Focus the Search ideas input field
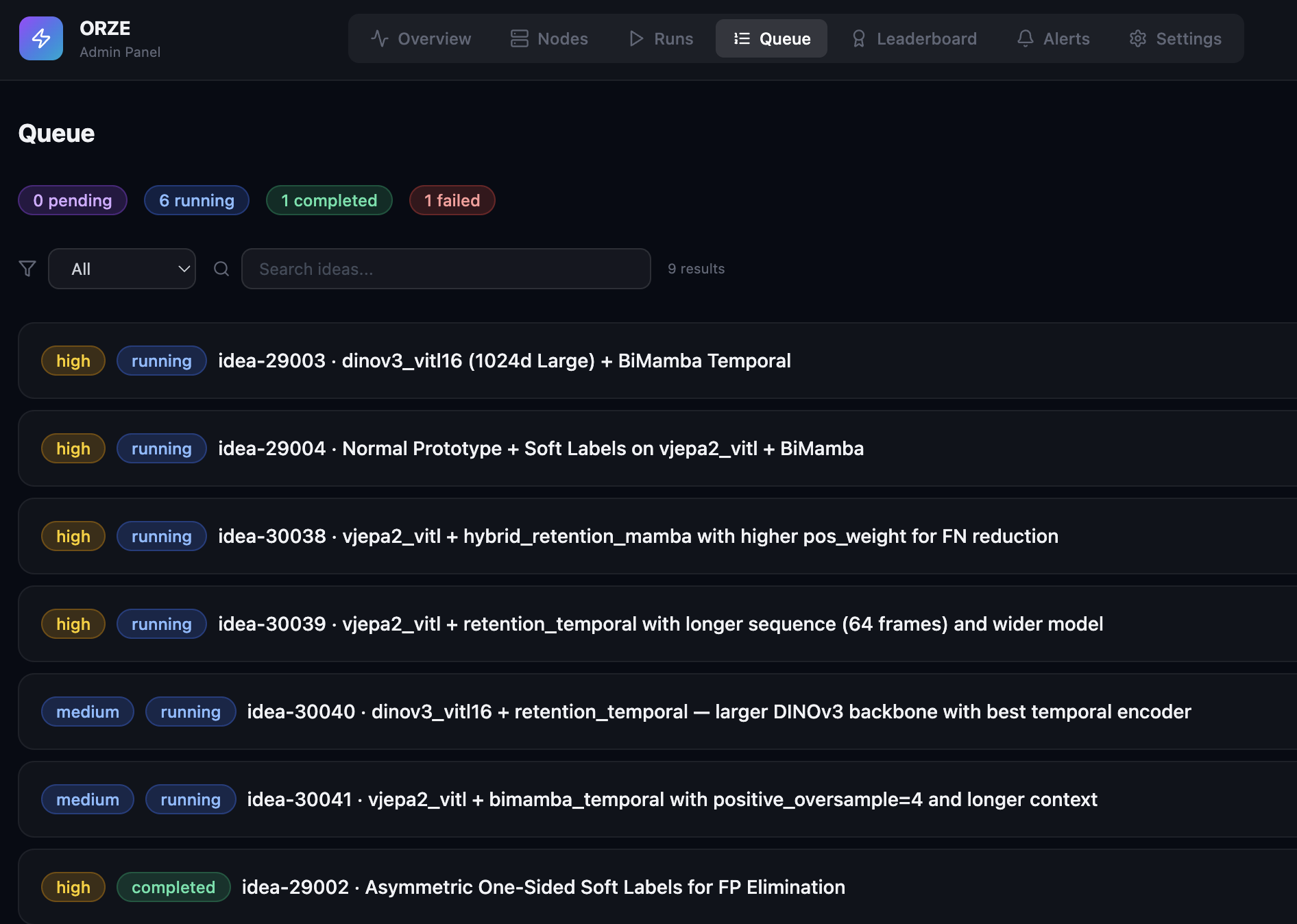The image size is (1297, 924). (x=446, y=269)
